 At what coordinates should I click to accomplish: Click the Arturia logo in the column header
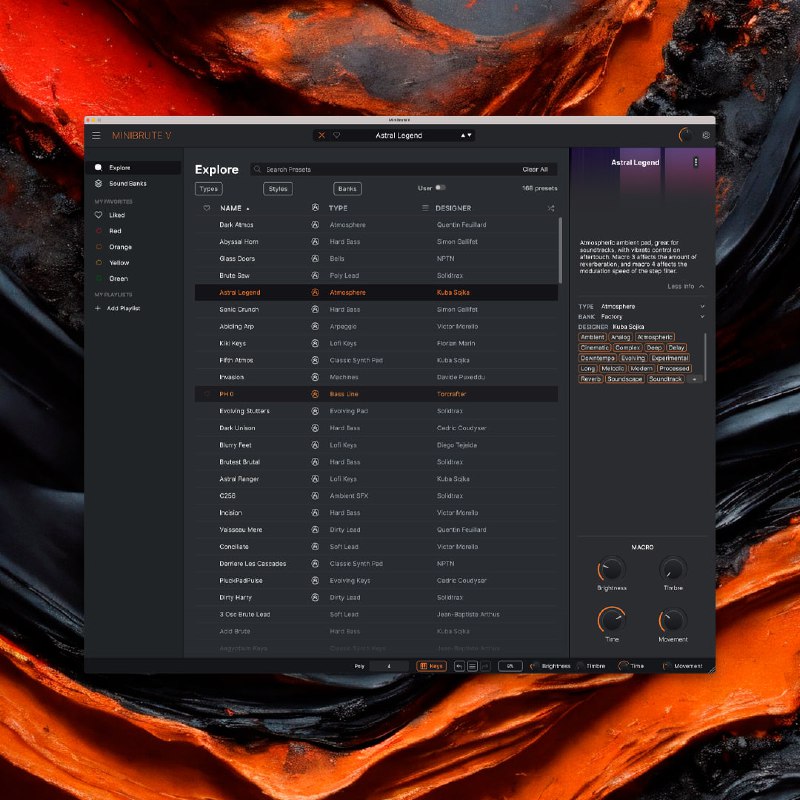click(x=315, y=208)
